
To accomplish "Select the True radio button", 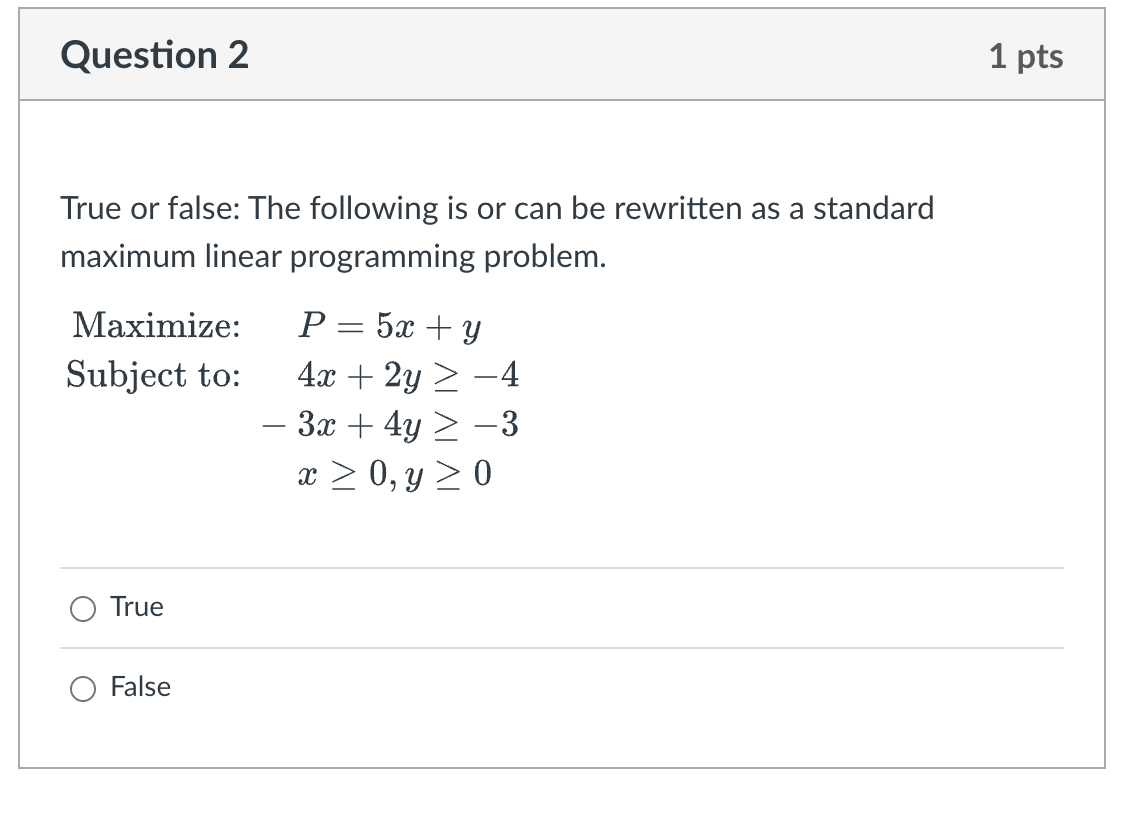I will click(85, 607).
